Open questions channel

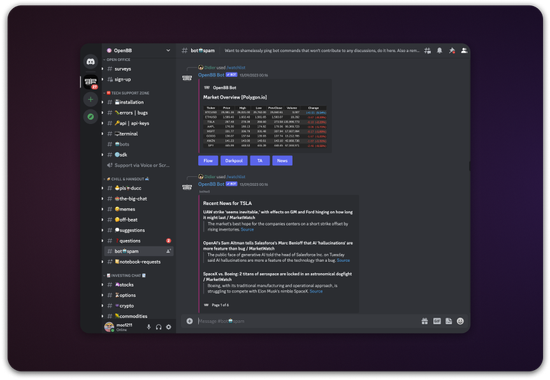pyautogui.click(x=139, y=241)
